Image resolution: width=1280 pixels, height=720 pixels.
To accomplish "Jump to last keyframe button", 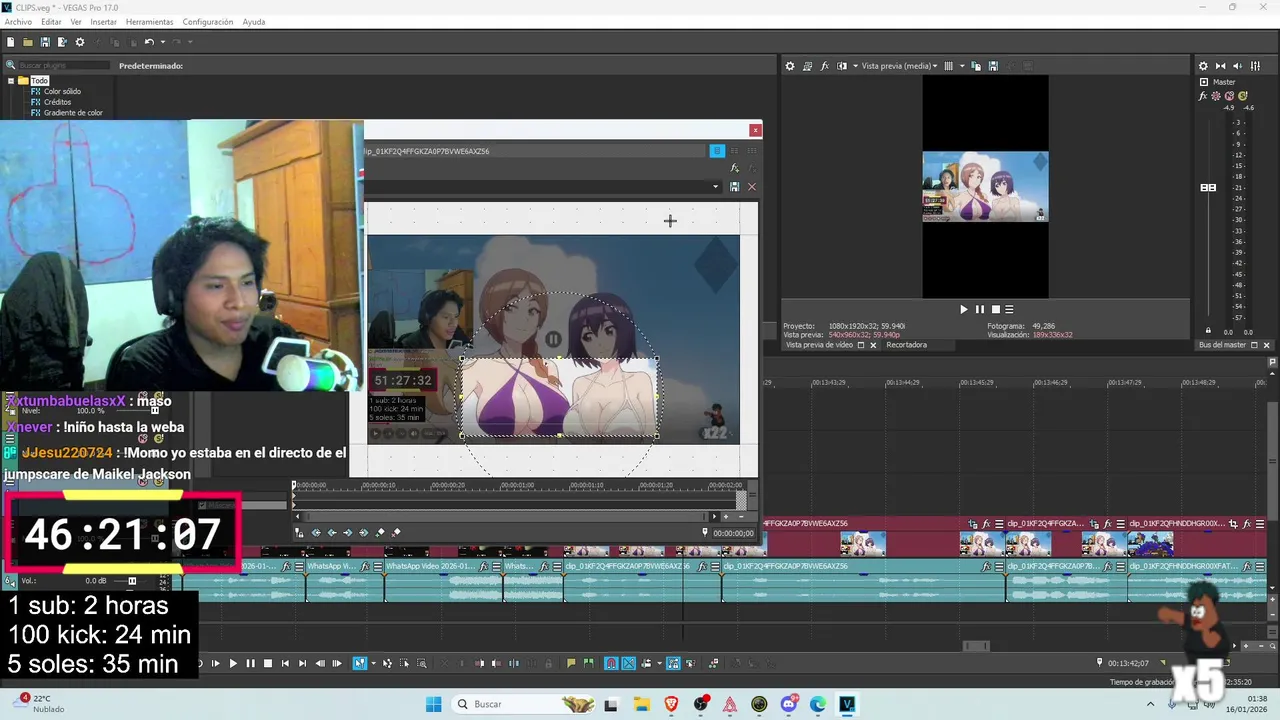I will (x=364, y=533).
